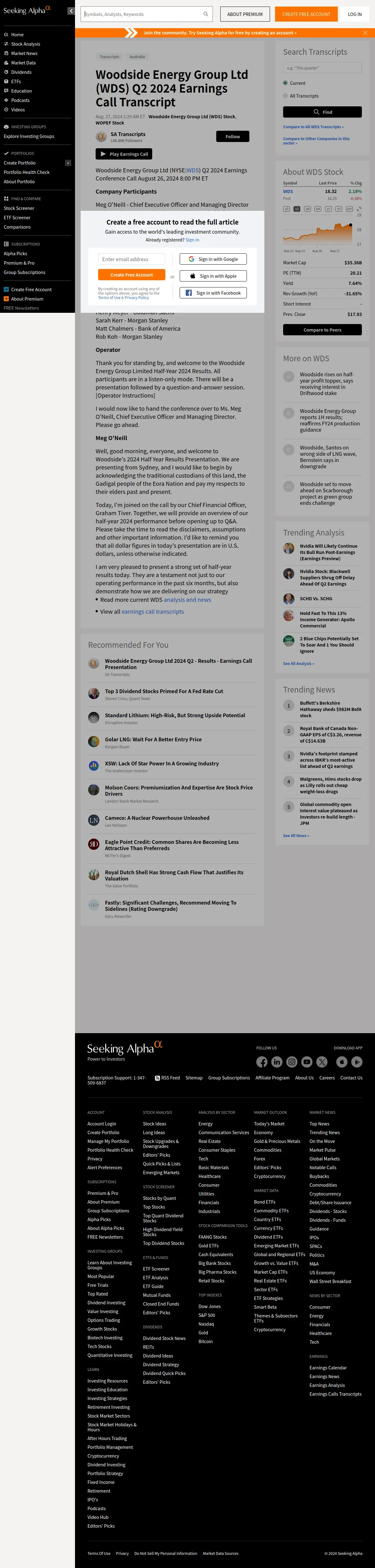Click the Play Earnings Call button
375x1568 pixels.
click(124, 154)
